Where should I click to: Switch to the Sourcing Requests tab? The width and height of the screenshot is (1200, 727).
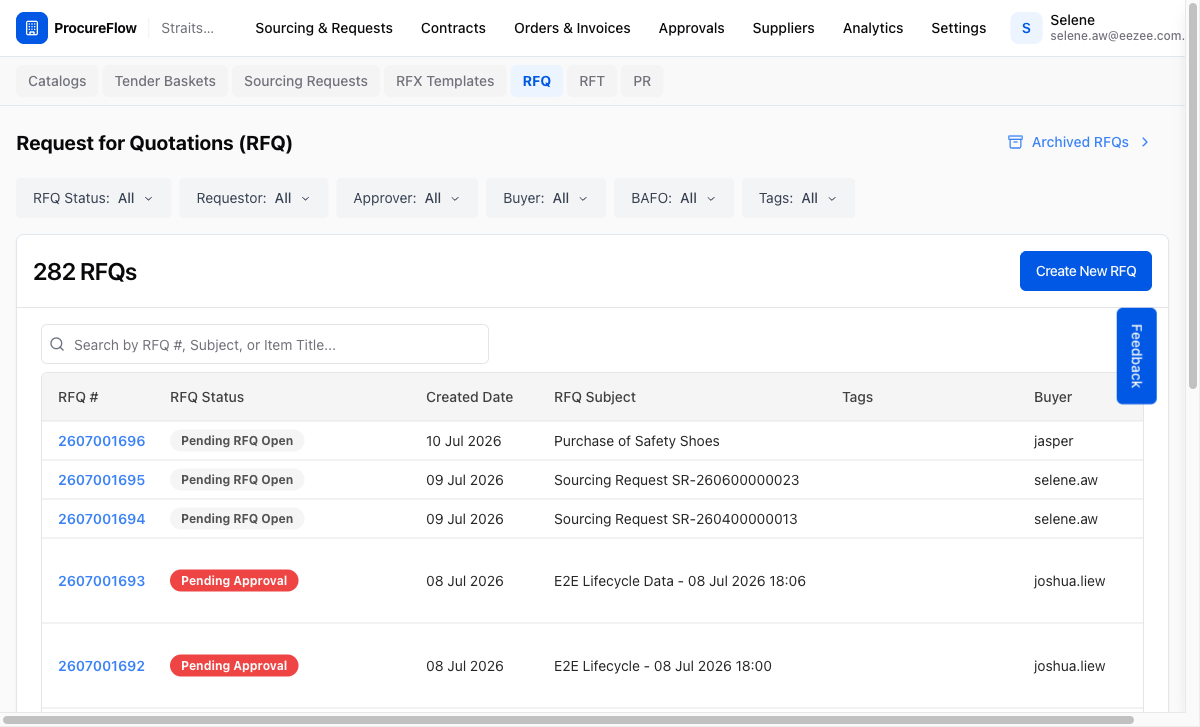[x=306, y=81]
